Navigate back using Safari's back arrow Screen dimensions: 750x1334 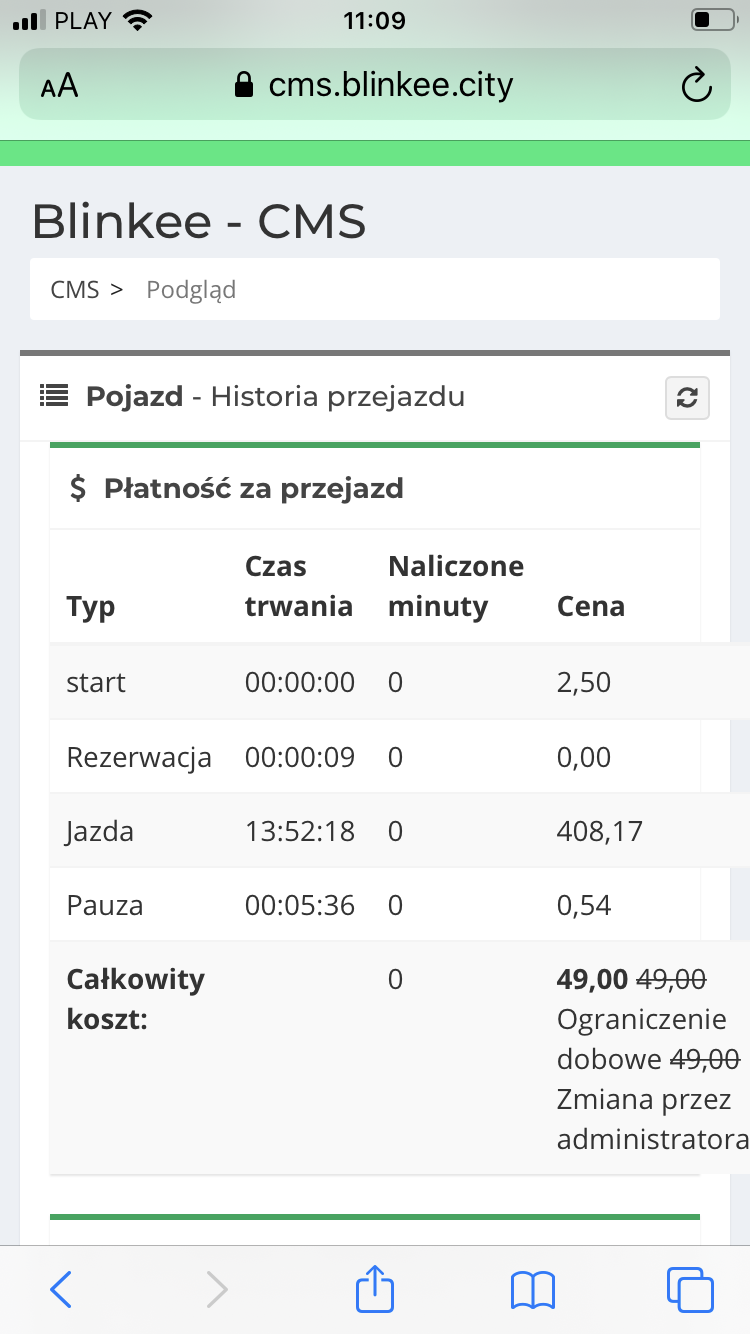(x=60, y=1289)
